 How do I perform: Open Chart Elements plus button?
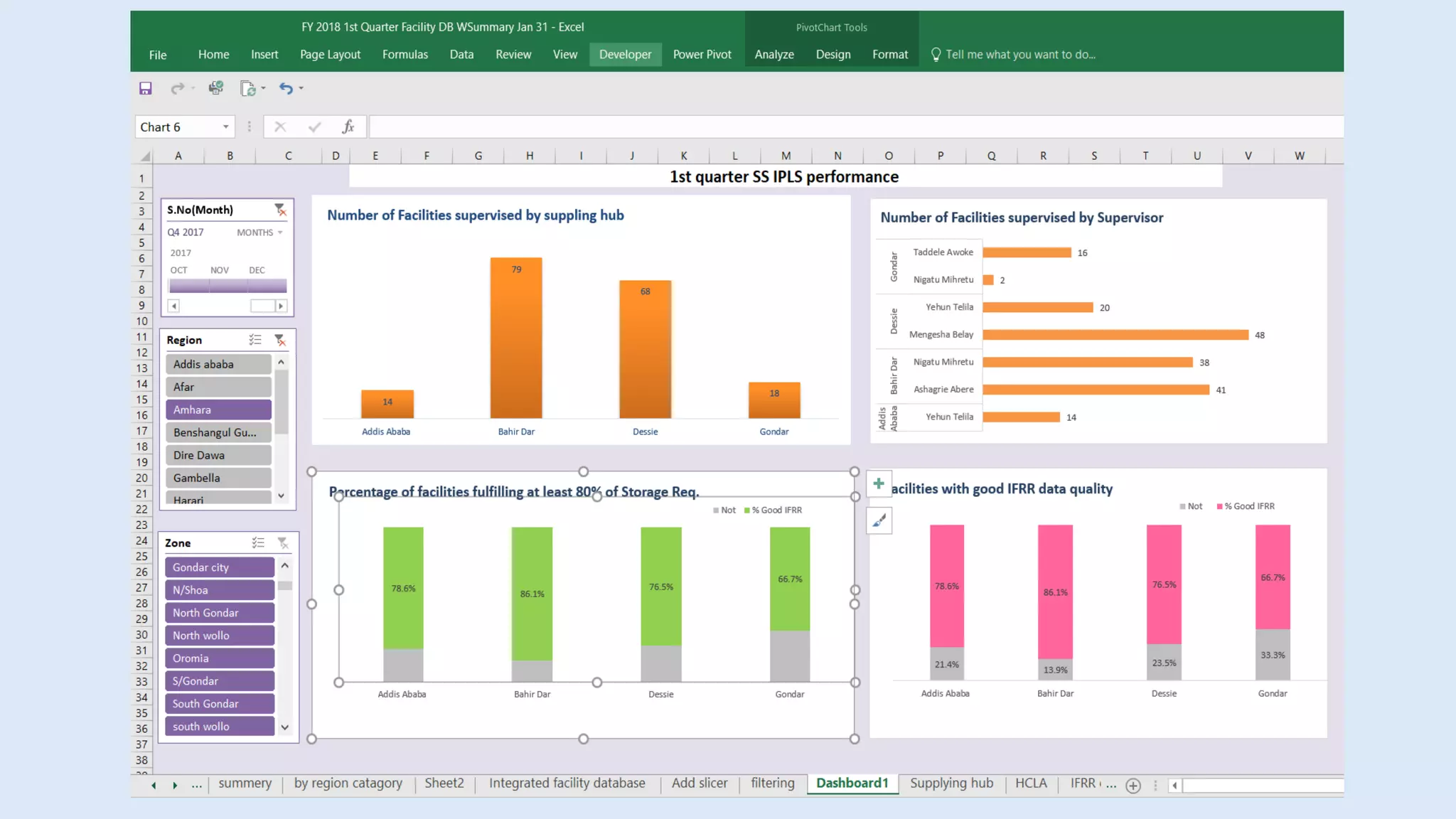[x=879, y=483]
